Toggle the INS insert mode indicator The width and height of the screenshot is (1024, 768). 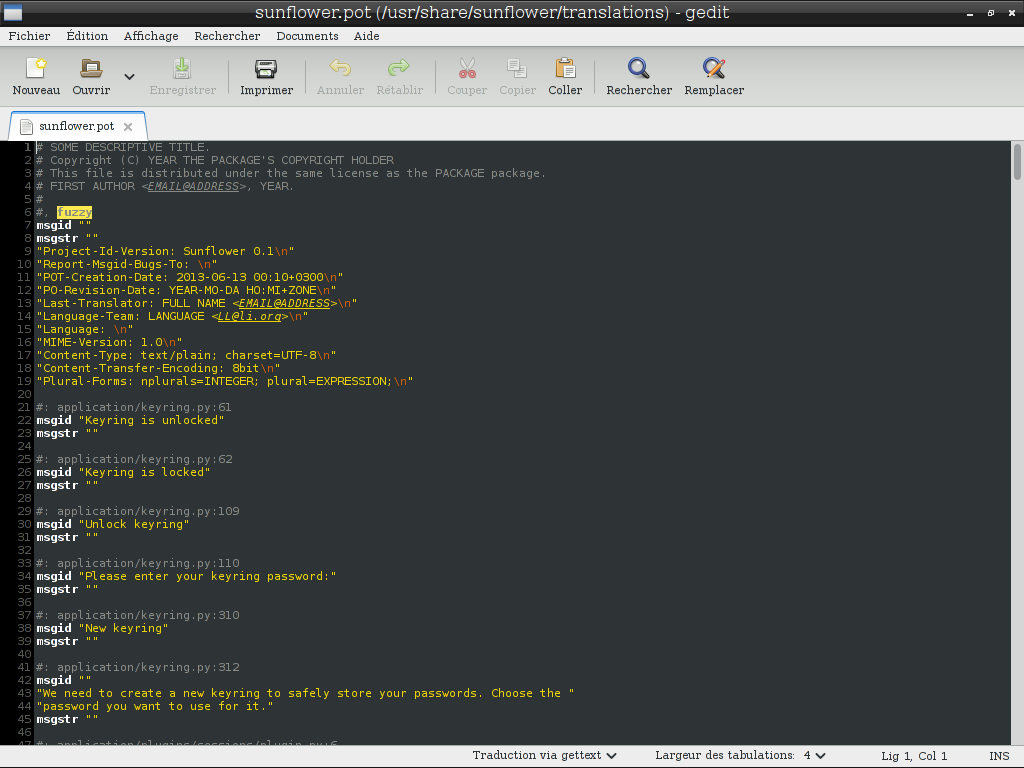pyautogui.click(x=999, y=756)
